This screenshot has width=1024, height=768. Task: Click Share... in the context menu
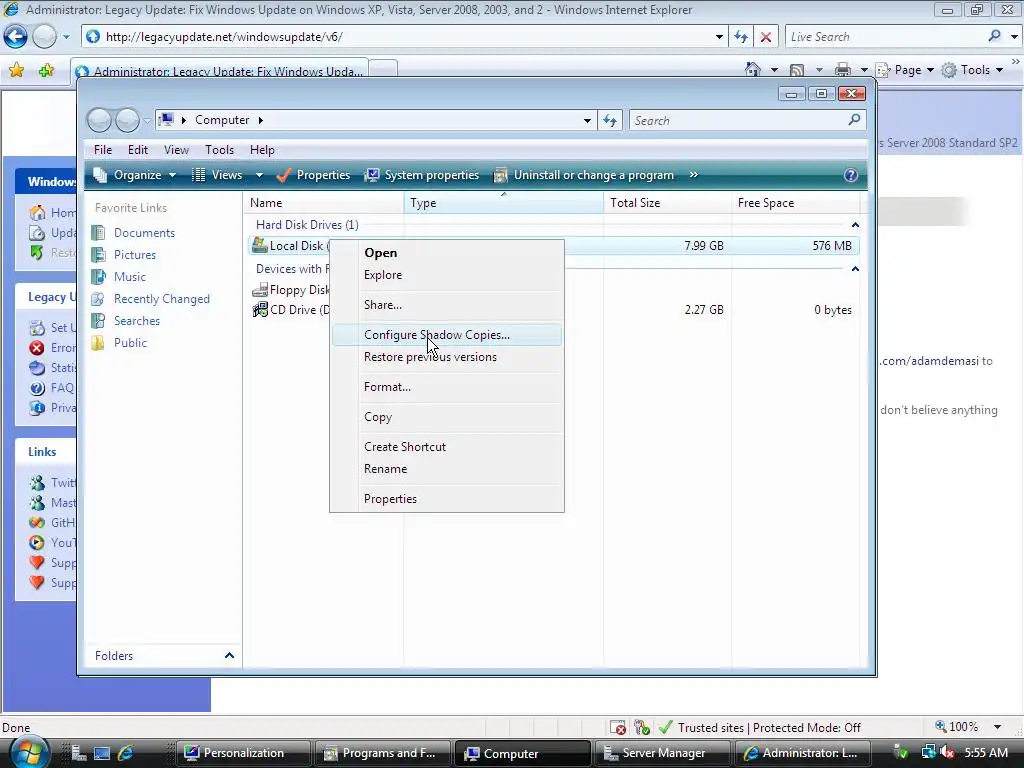coord(383,305)
